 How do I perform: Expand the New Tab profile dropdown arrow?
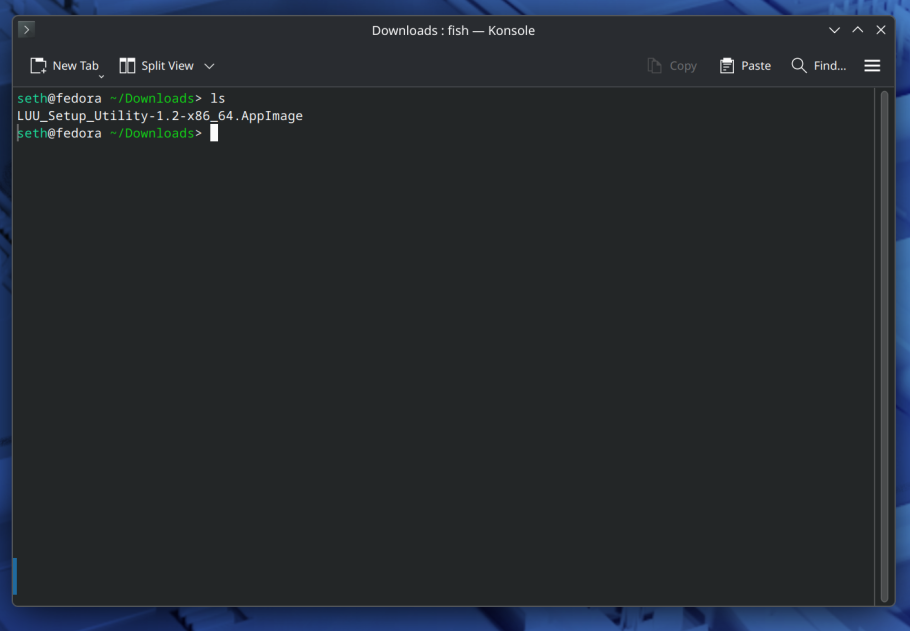click(x=101, y=76)
